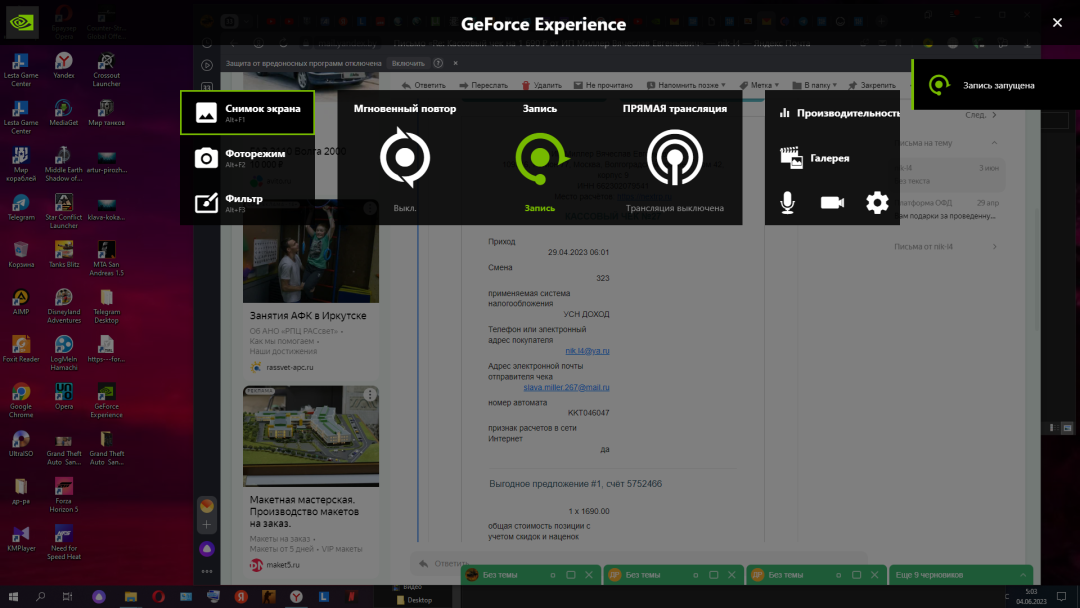
Task: Click the taskbar search magnifier icon
Action: pos(41,597)
